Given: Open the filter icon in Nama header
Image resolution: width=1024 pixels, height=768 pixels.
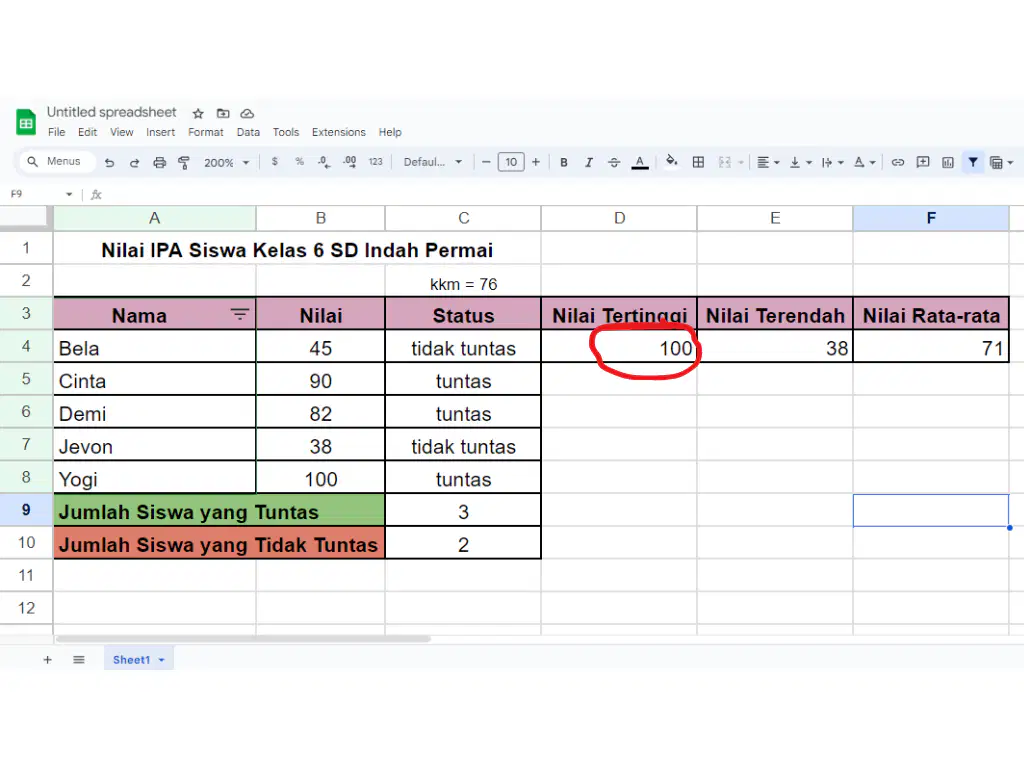Looking at the screenshot, I should (240, 314).
